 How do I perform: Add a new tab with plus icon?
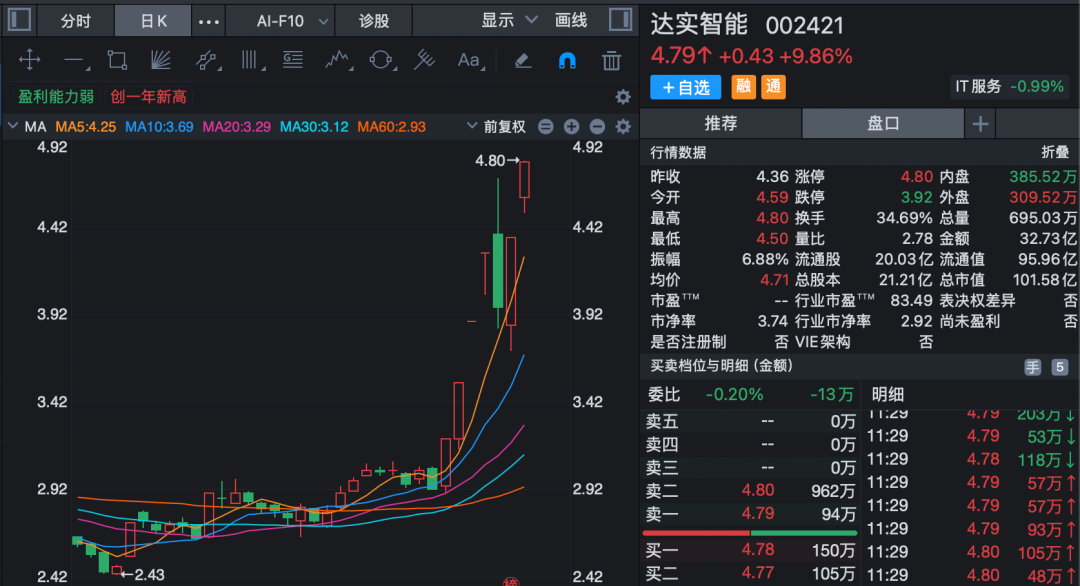click(980, 124)
